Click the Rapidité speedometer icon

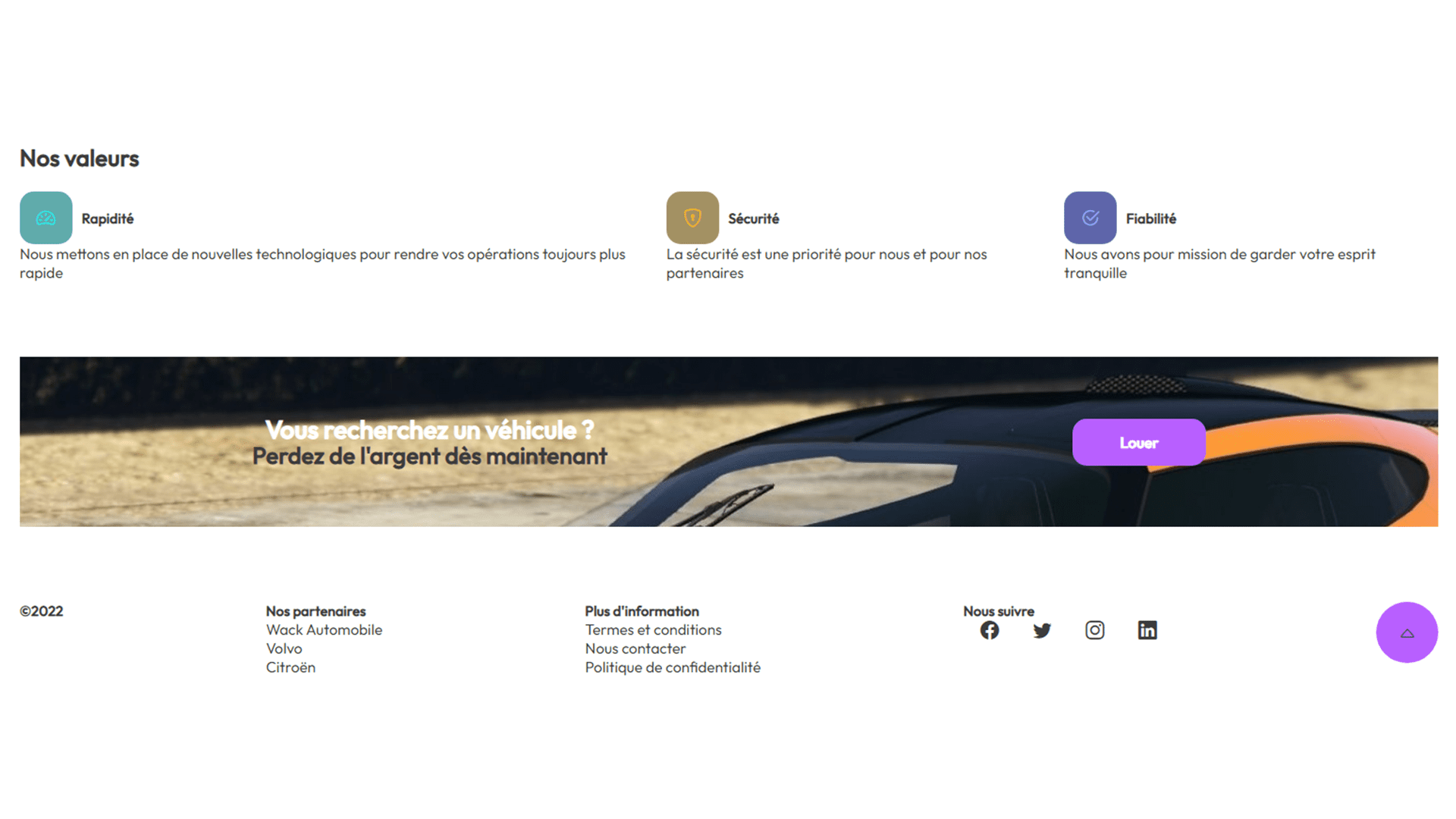pos(46,218)
